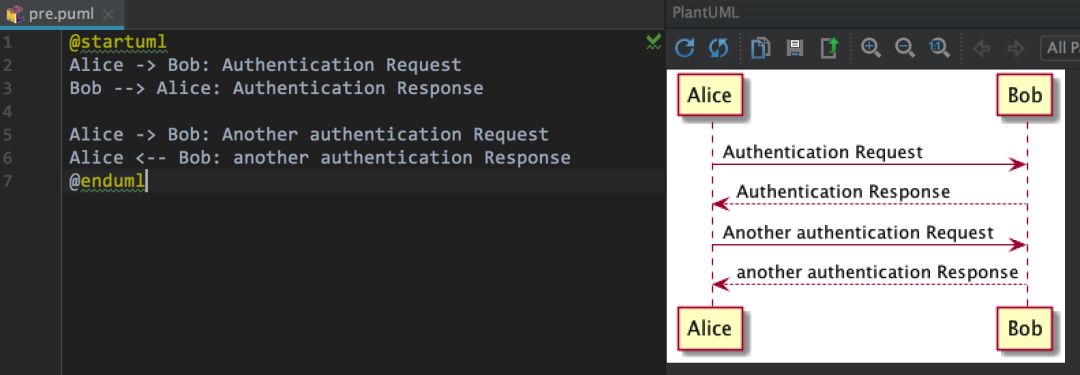The image size is (1080, 375).
Task: Zoom out on the PlantUML diagram
Action: click(x=905, y=48)
